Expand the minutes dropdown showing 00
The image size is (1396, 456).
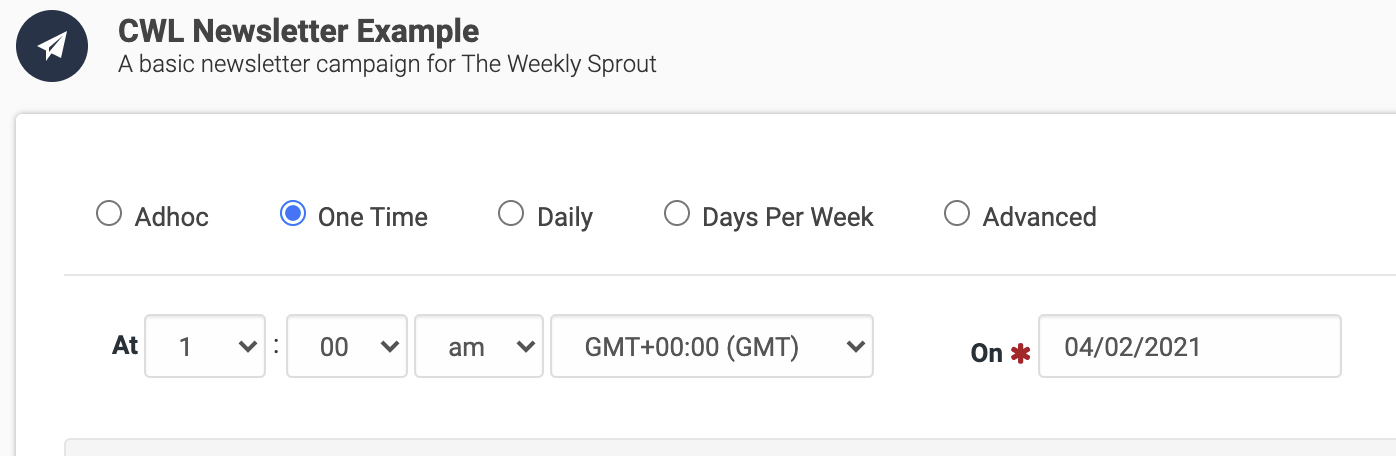[347, 346]
